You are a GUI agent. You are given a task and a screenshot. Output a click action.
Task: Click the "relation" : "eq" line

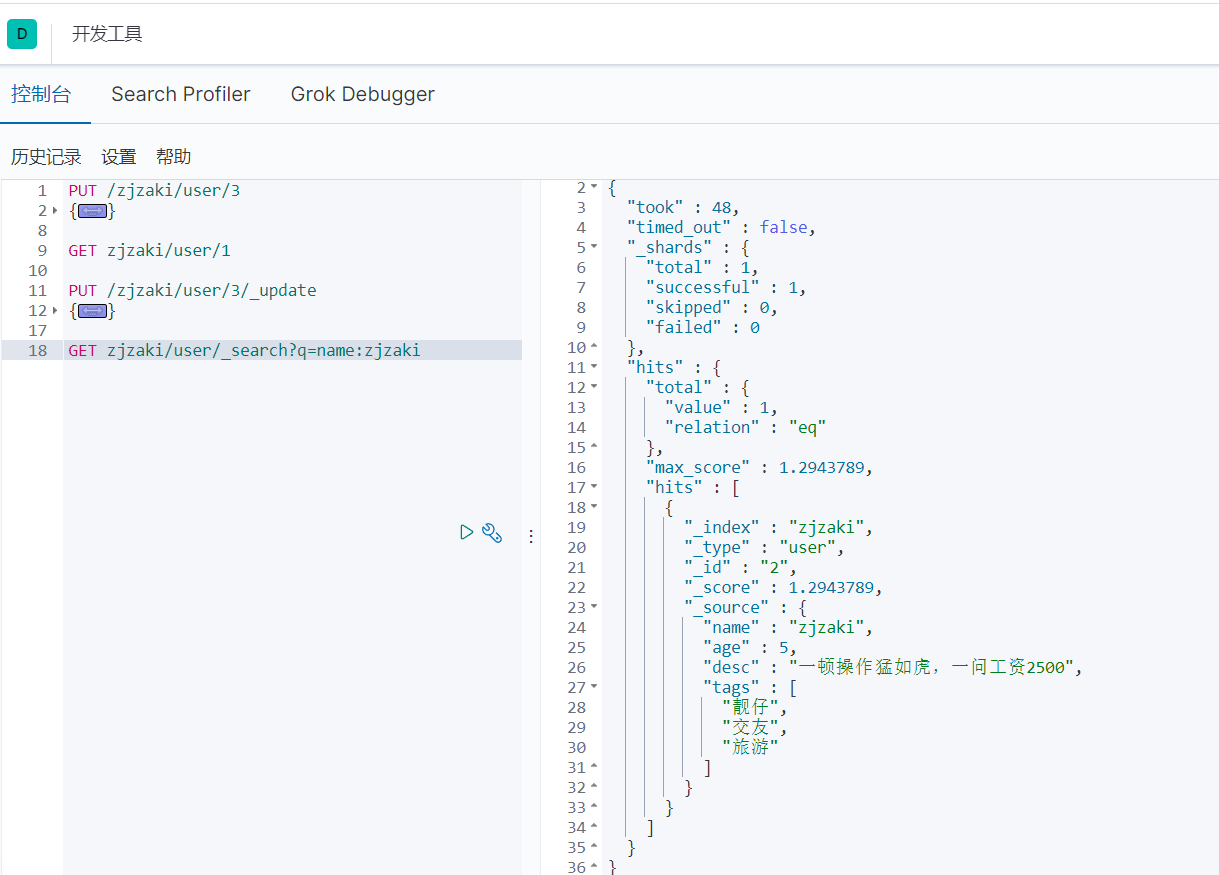(x=746, y=427)
